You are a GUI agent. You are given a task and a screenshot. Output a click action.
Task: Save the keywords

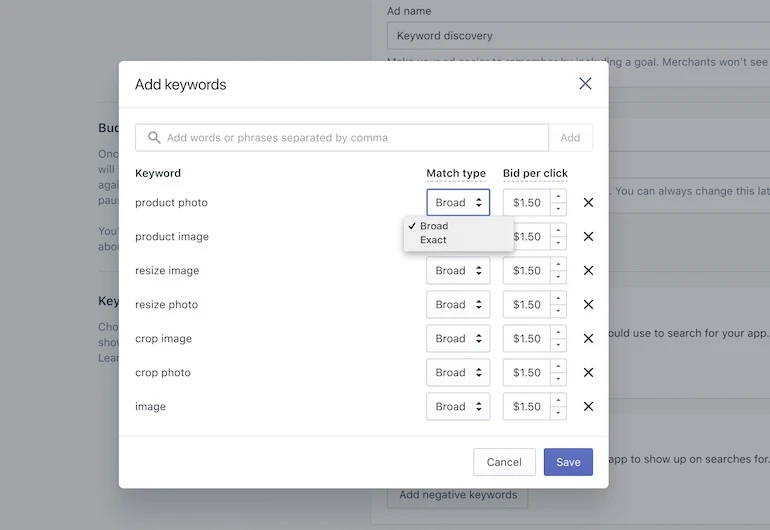[568, 462]
